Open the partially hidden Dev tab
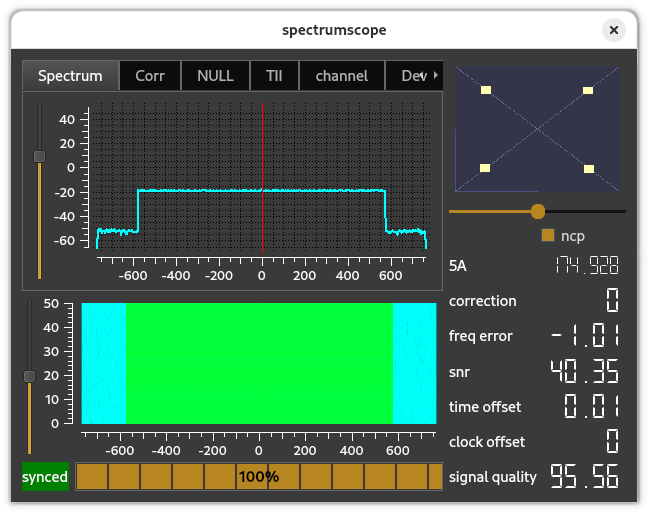The image size is (648, 513). pyautogui.click(x=412, y=76)
